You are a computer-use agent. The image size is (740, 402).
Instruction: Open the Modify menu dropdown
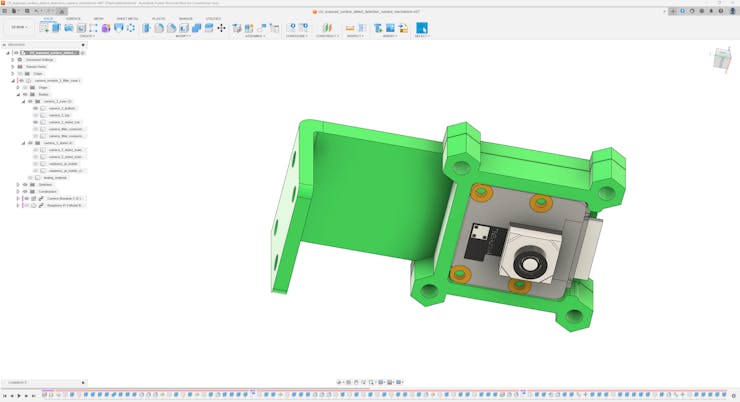point(183,36)
